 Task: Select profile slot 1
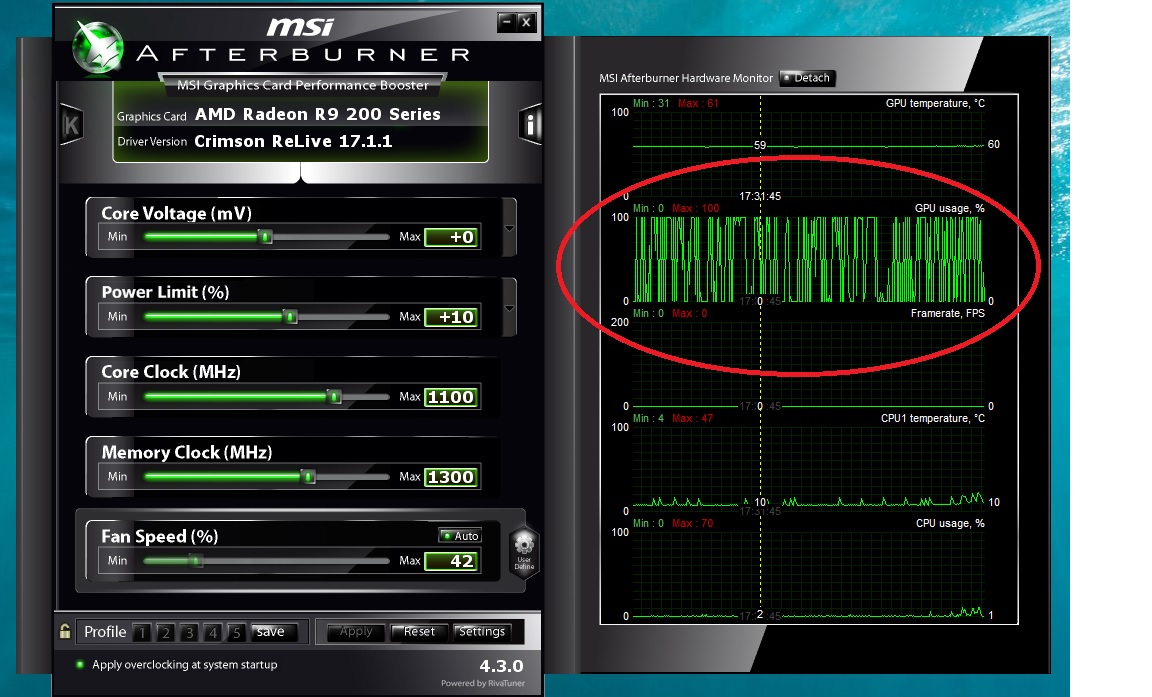[x=143, y=632]
